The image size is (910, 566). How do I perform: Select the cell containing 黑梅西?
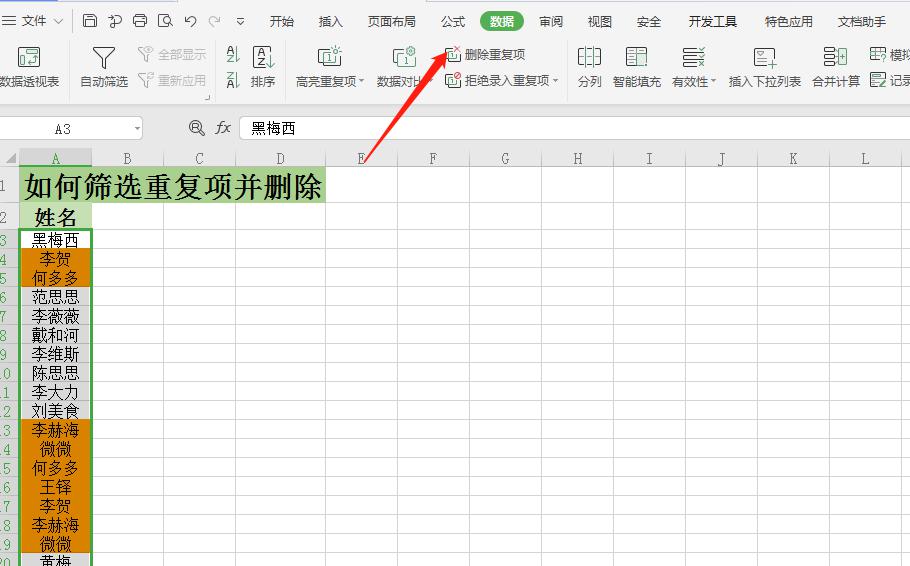tap(56, 239)
